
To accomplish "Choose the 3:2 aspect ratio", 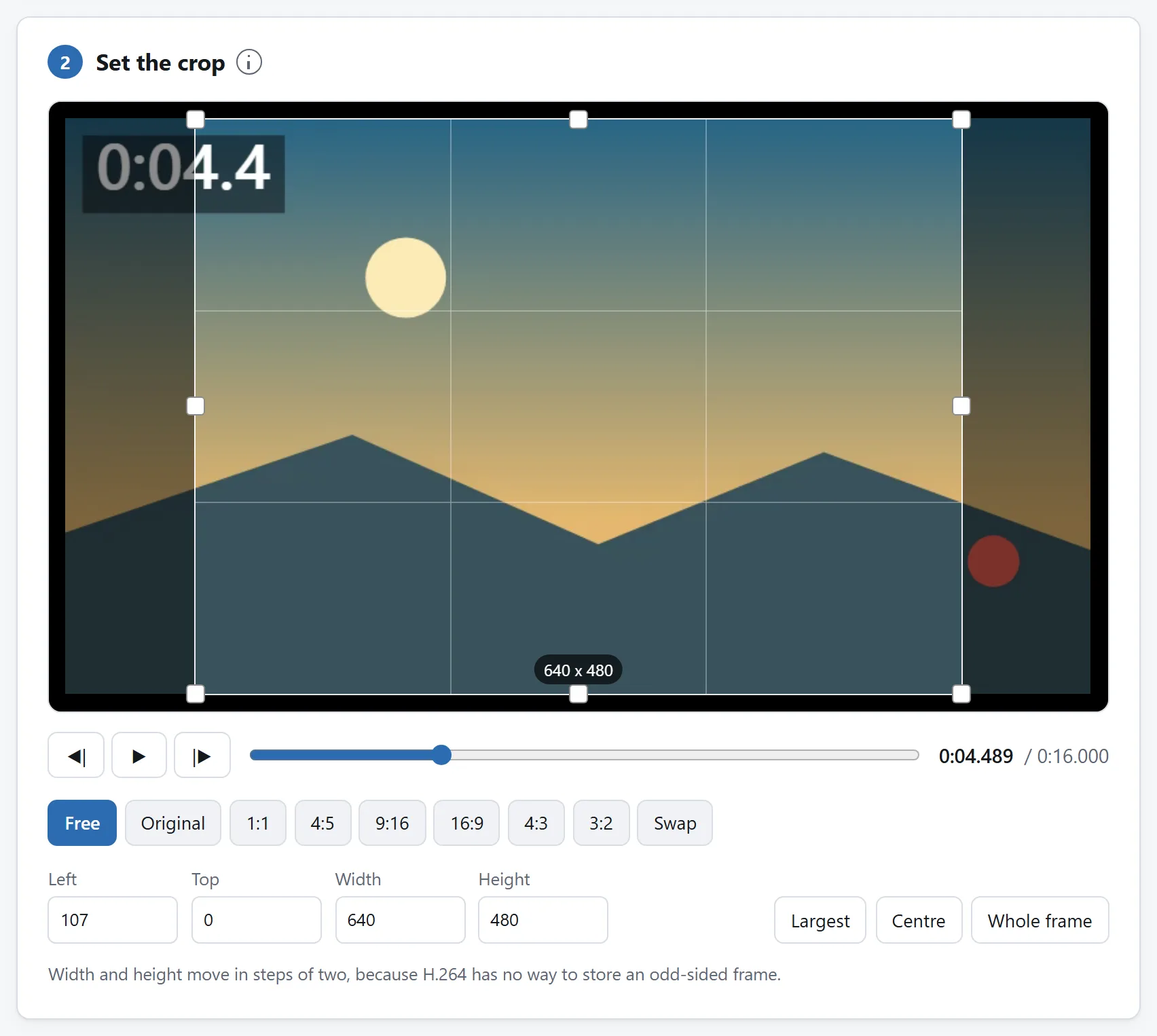I will point(602,823).
